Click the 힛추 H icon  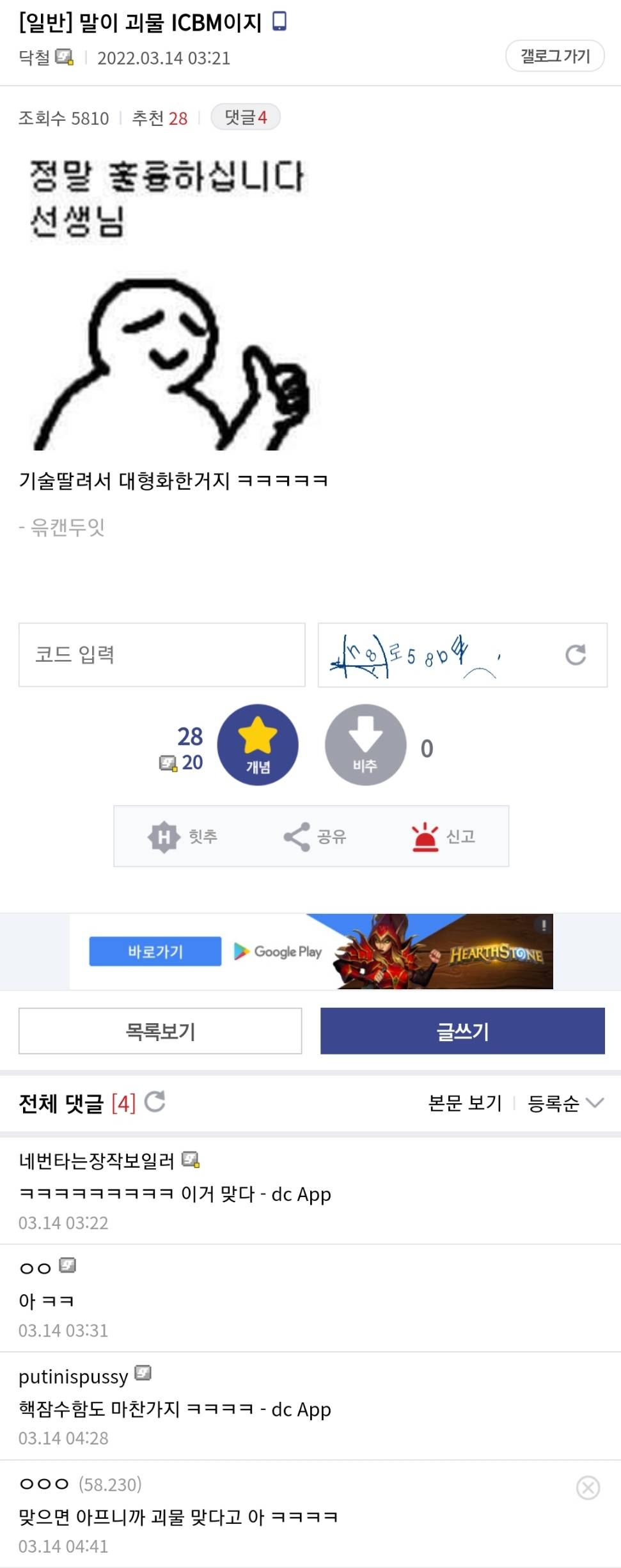164,836
